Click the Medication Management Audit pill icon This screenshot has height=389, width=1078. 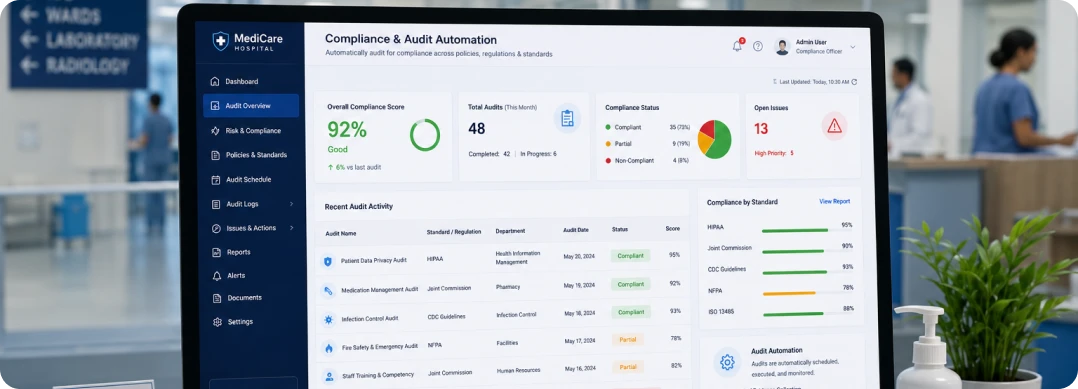click(329, 291)
